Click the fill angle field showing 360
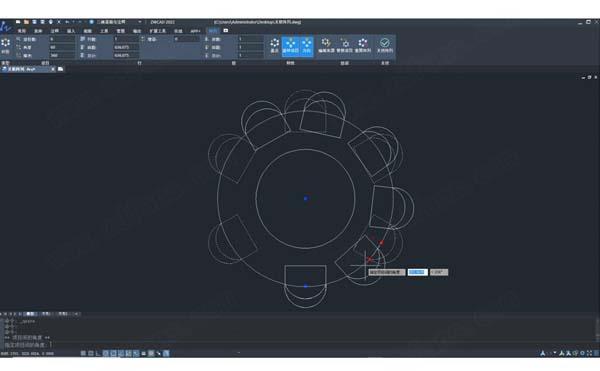Viewport: 600px width, 371px height. (x=62, y=55)
